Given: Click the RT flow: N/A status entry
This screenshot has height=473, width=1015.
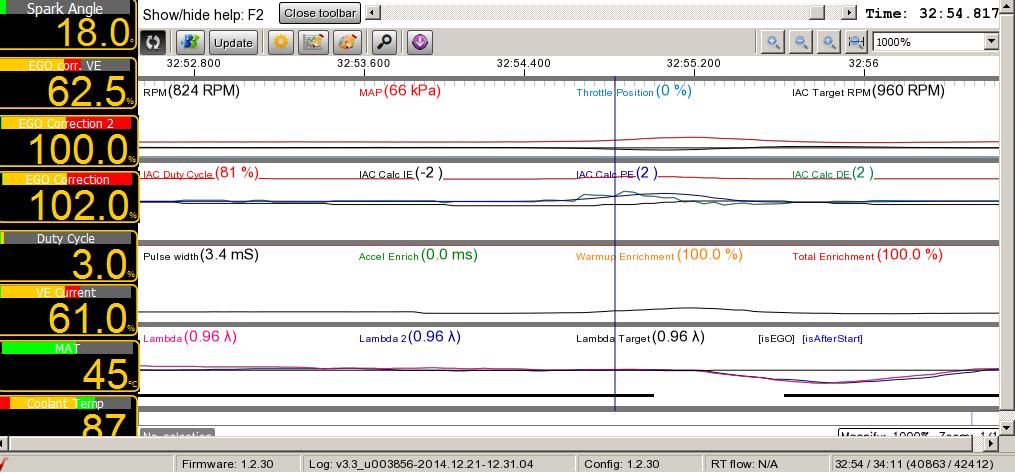Looking at the screenshot, I should (x=744, y=464).
